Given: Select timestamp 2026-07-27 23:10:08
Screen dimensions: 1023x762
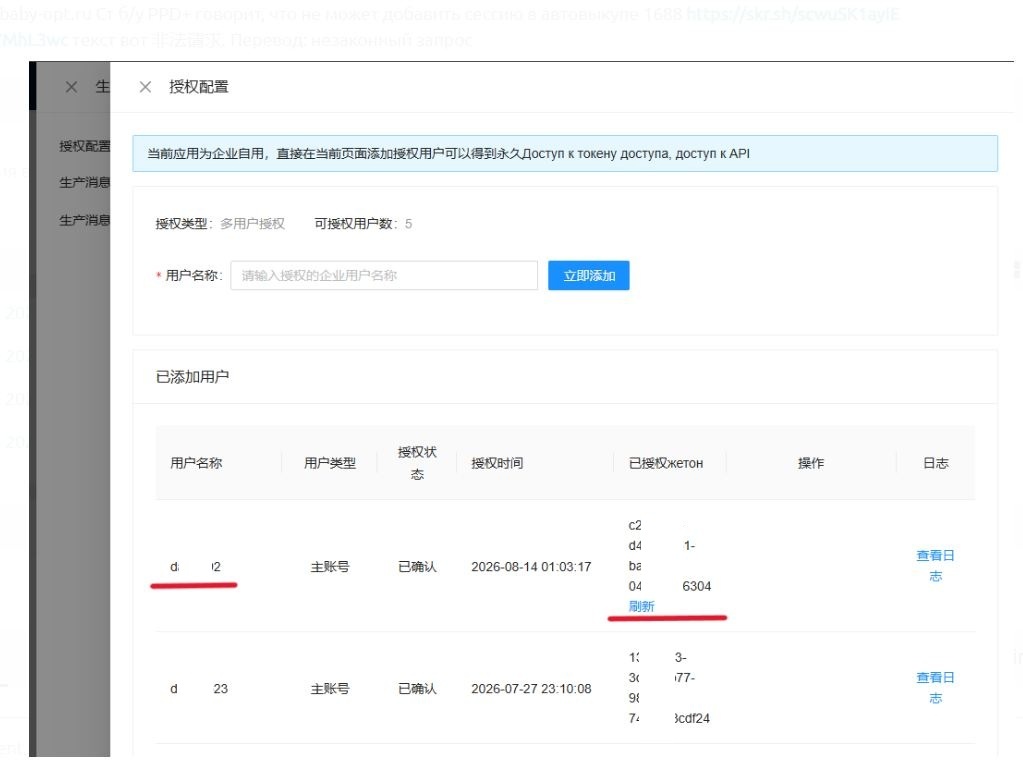Looking at the screenshot, I should click(531, 688).
